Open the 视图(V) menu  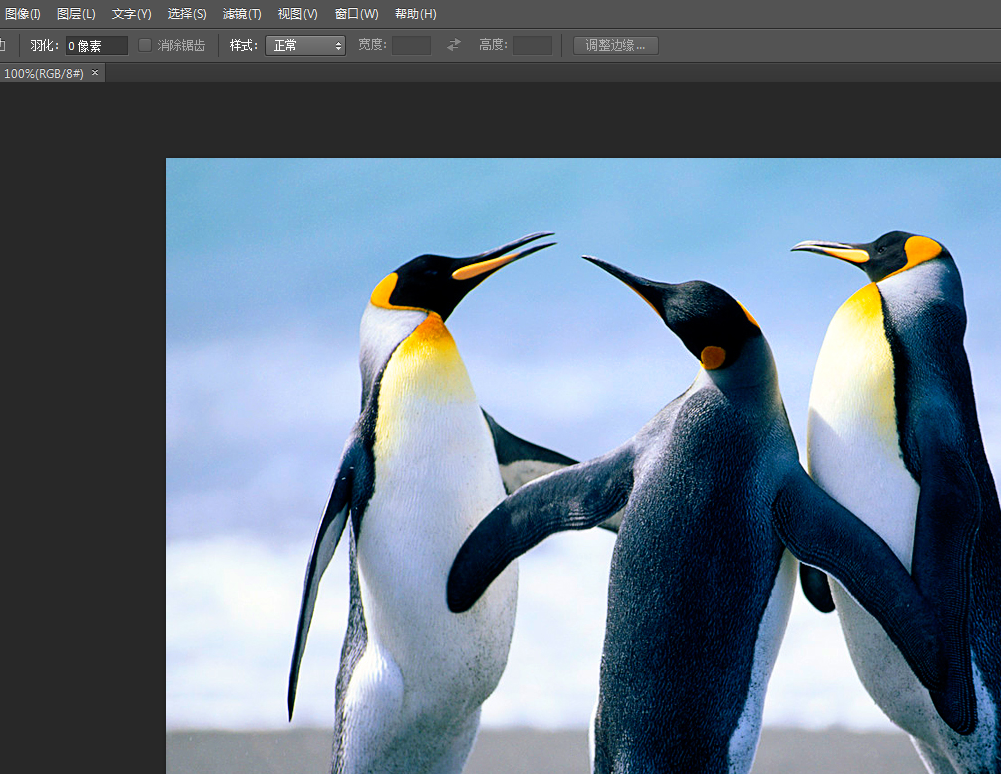[x=297, y=14]
